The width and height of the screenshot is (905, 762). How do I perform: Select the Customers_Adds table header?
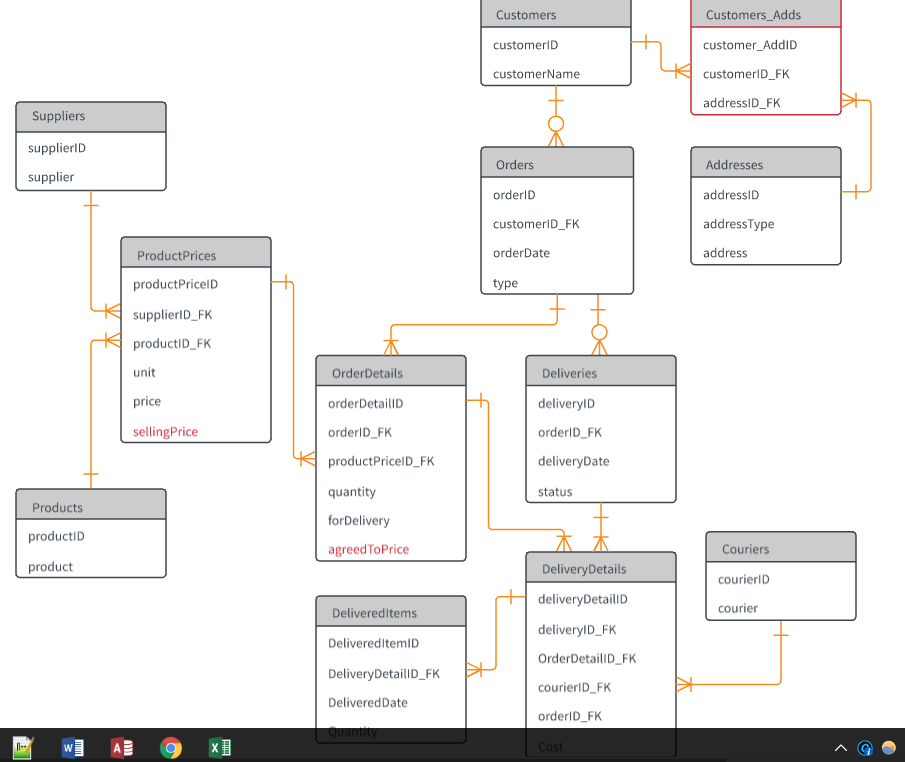(766, 13)
